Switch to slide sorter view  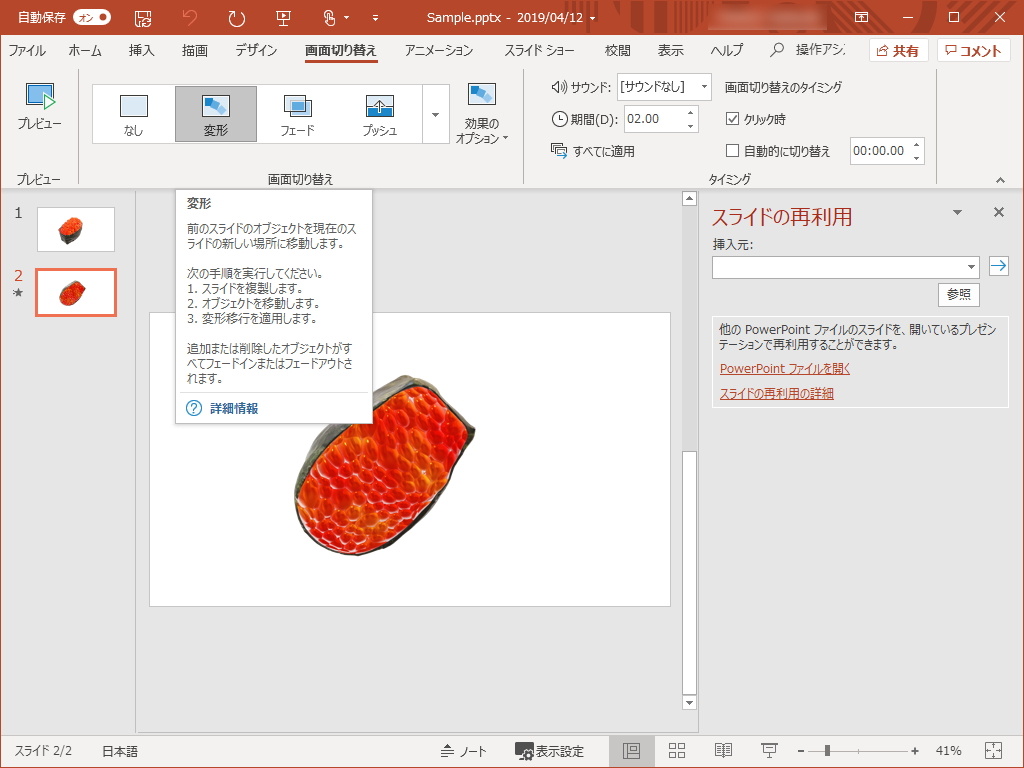coord(677,750)
